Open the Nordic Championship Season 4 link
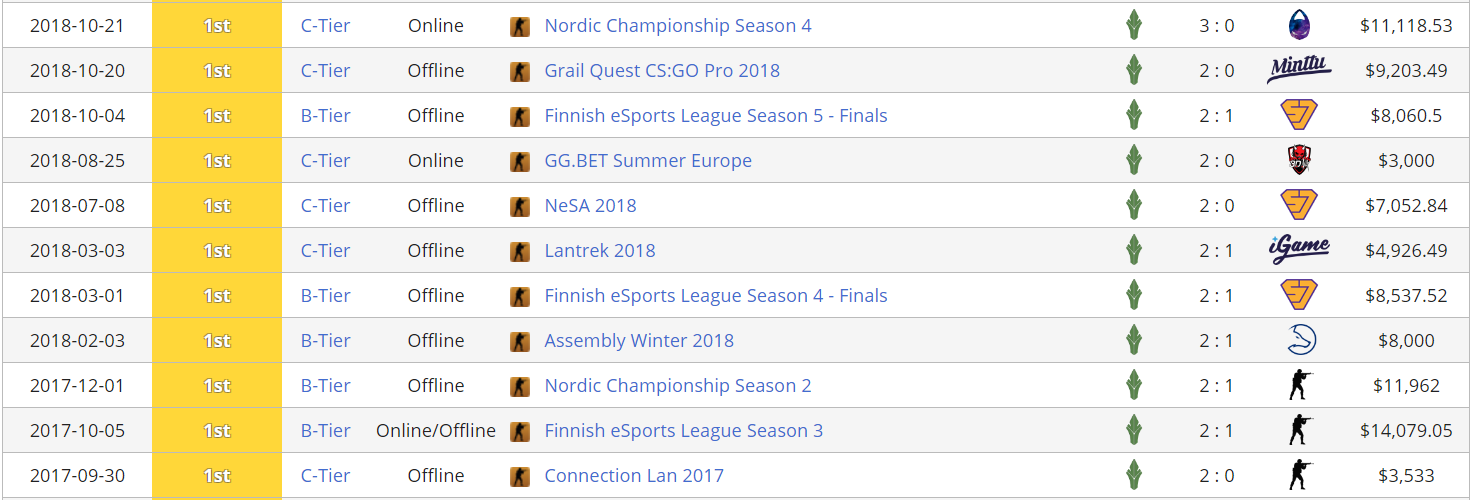This screenshot has width=1472, height=500. [x=678, y=26]
